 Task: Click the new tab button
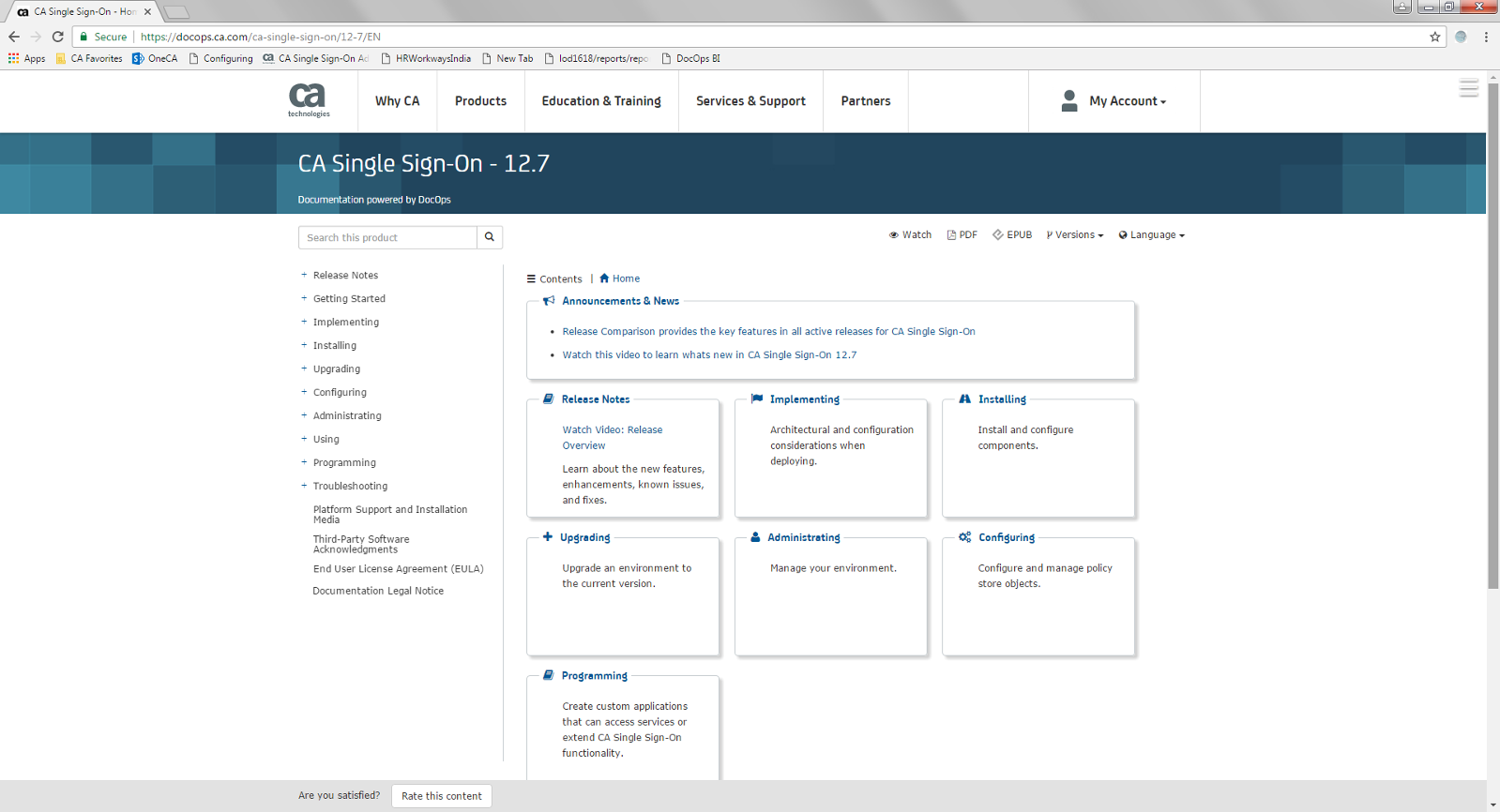pyautogui.click(x=175, y=12)
